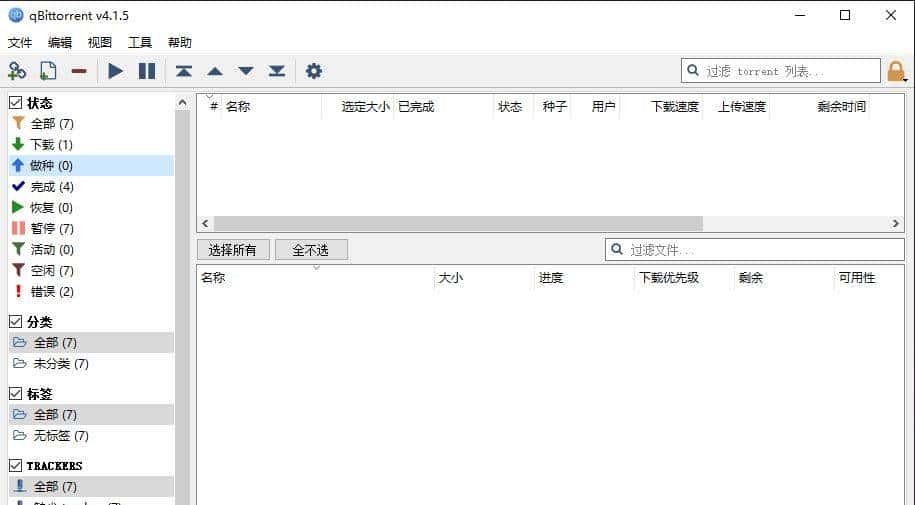
Task: Toggle the TRACKERS section checkbox
Action: [x=16, y=466]
